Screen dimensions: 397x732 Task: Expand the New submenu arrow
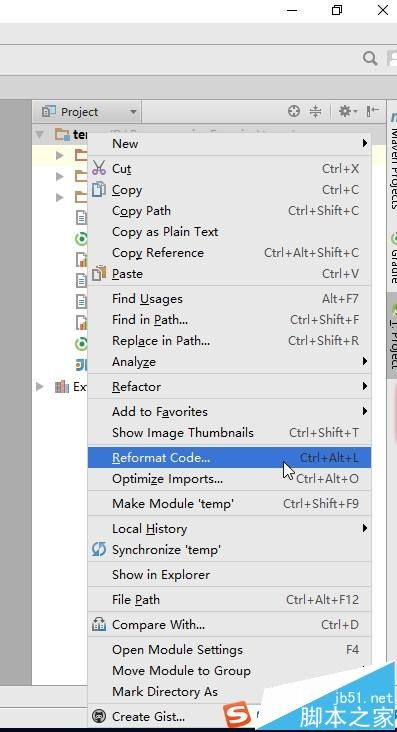[365, 143]
